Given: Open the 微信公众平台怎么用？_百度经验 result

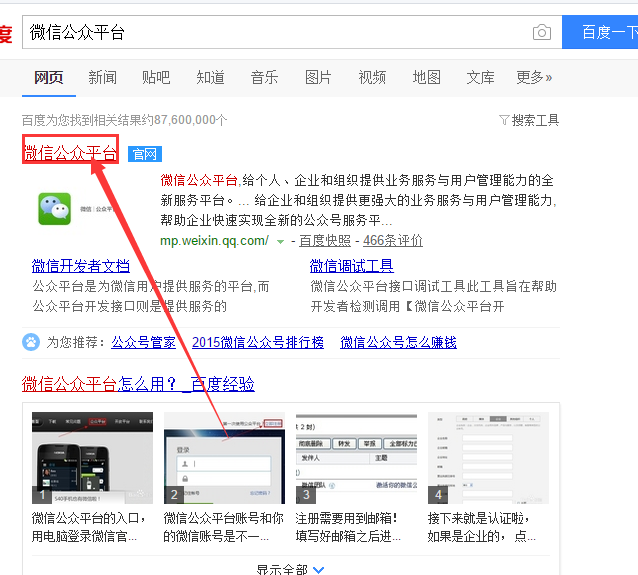Looking at the screenshot, I should (138, 384).
